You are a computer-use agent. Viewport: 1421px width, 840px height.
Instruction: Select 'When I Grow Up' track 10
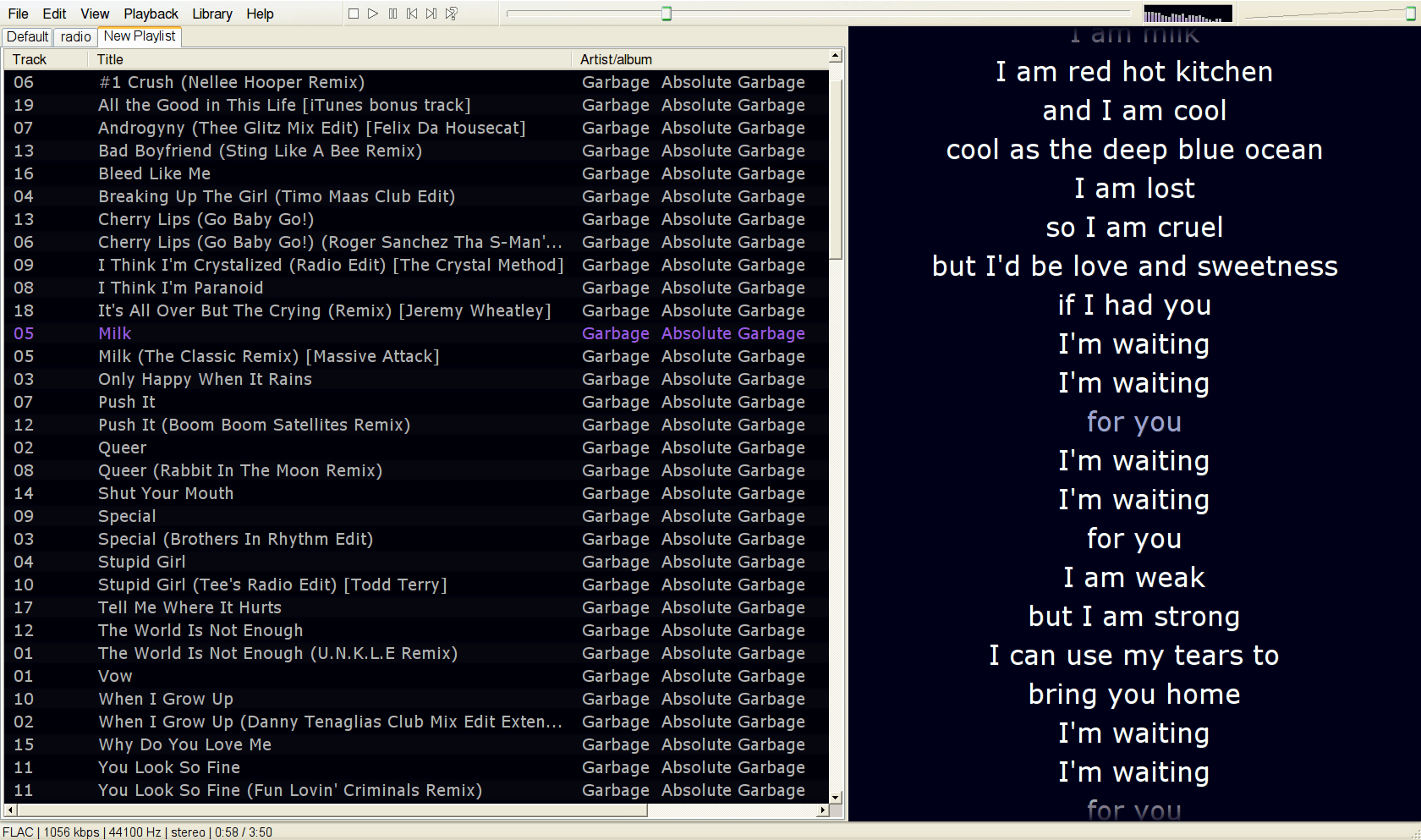[416, 699]
